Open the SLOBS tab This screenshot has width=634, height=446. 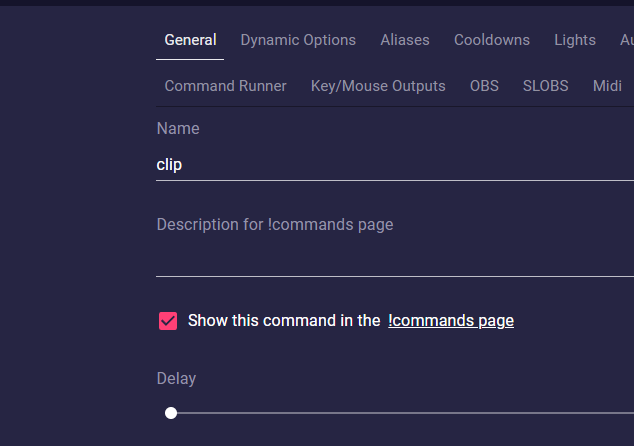545,86
